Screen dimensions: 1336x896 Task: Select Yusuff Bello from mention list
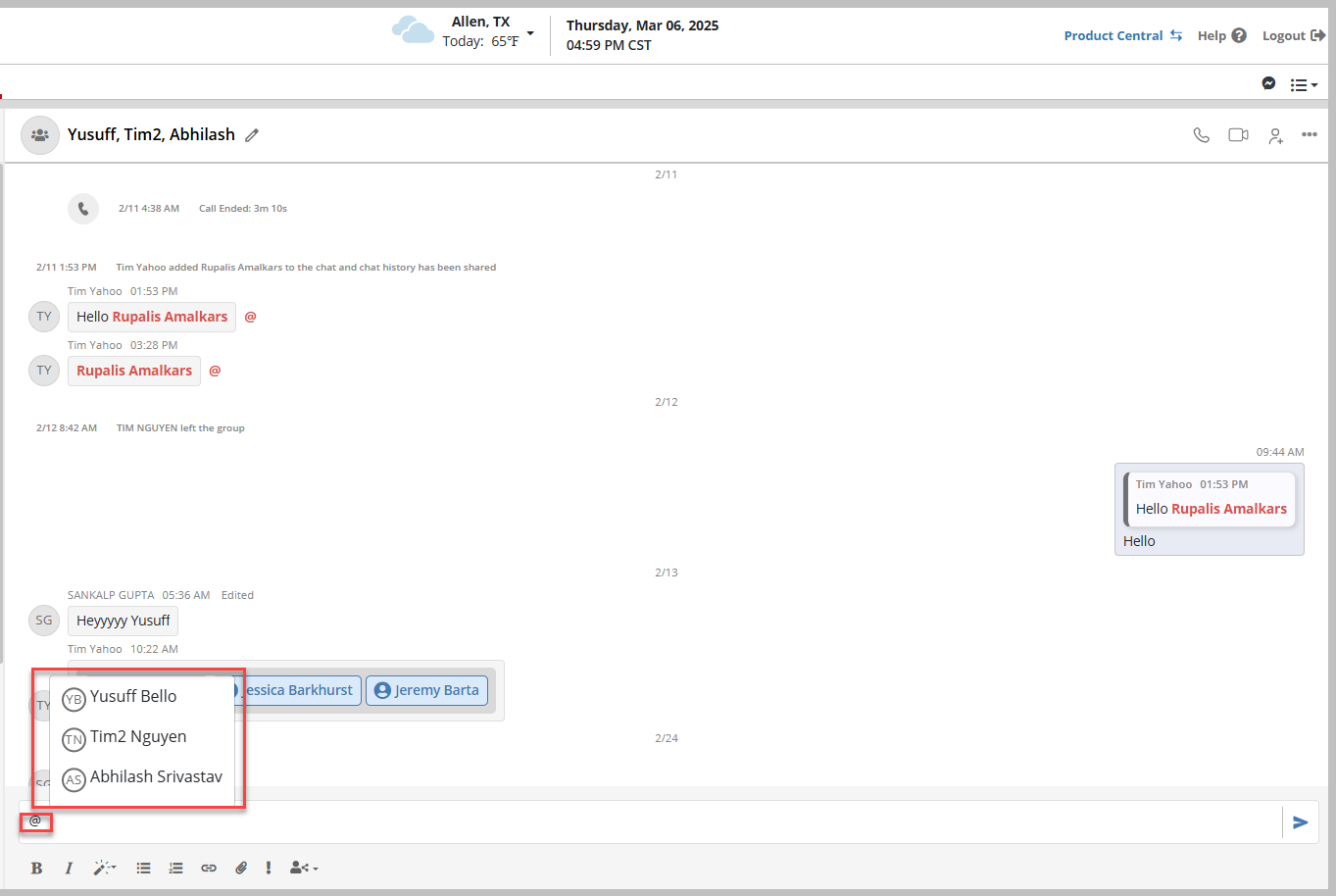point(133,697)
